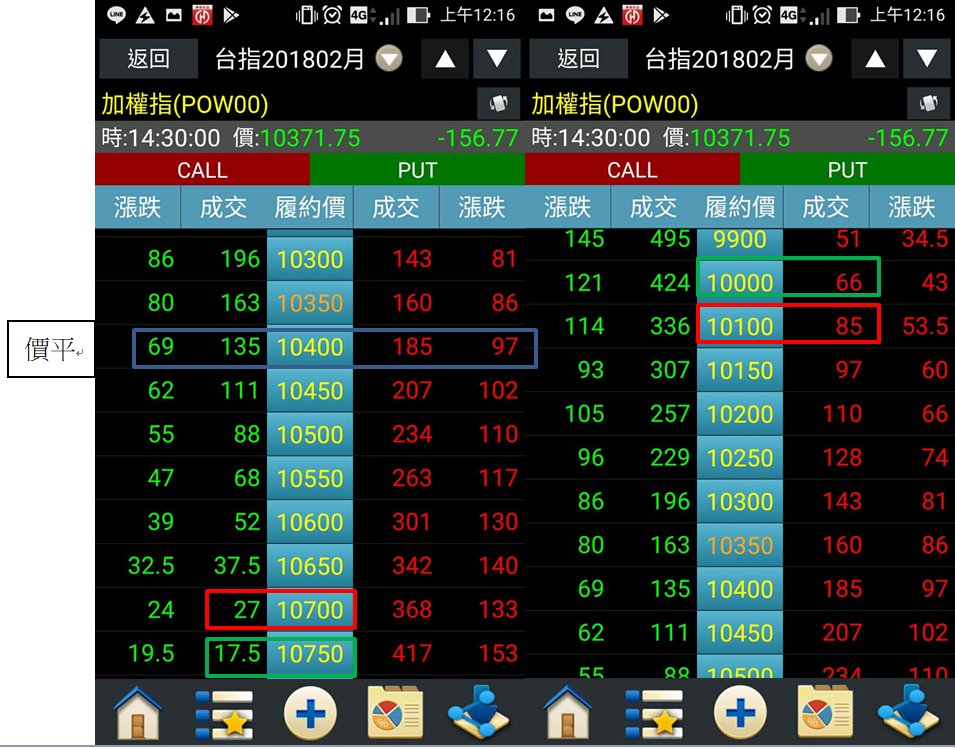Screen dimensions: 955x748
Task: Select the PUT tab on the right screen
Action: 847,169
